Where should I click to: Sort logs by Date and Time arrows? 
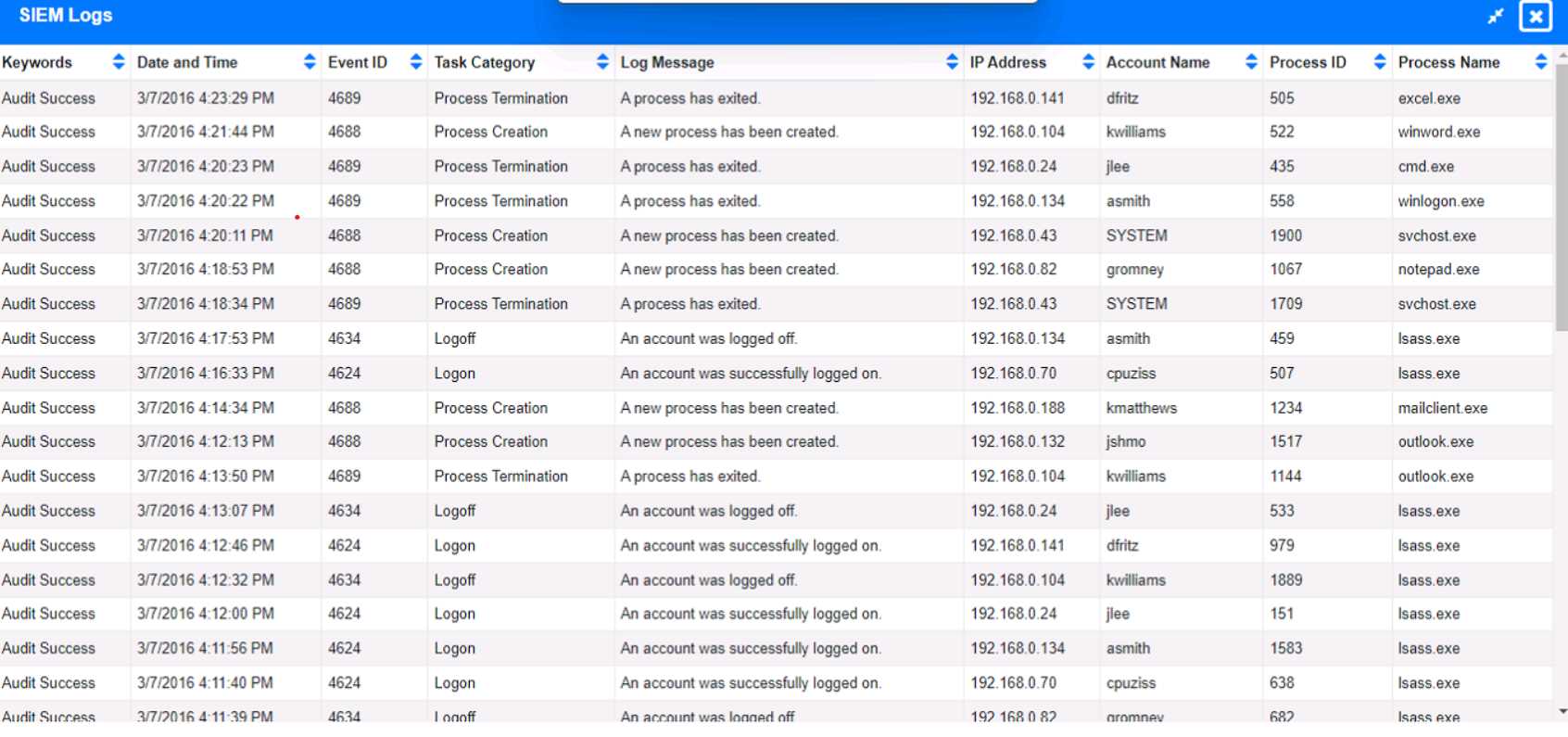point(310,62)
